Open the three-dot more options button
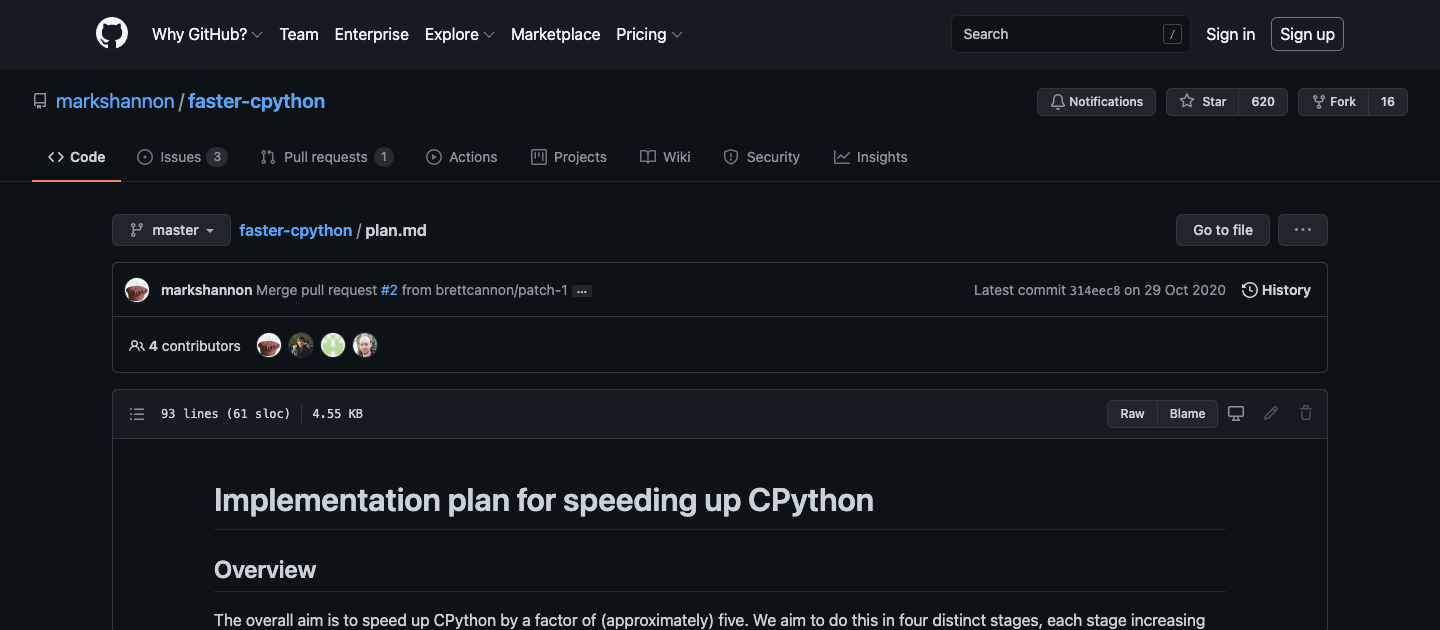The image size is (1440, 630). [1302, 230]
